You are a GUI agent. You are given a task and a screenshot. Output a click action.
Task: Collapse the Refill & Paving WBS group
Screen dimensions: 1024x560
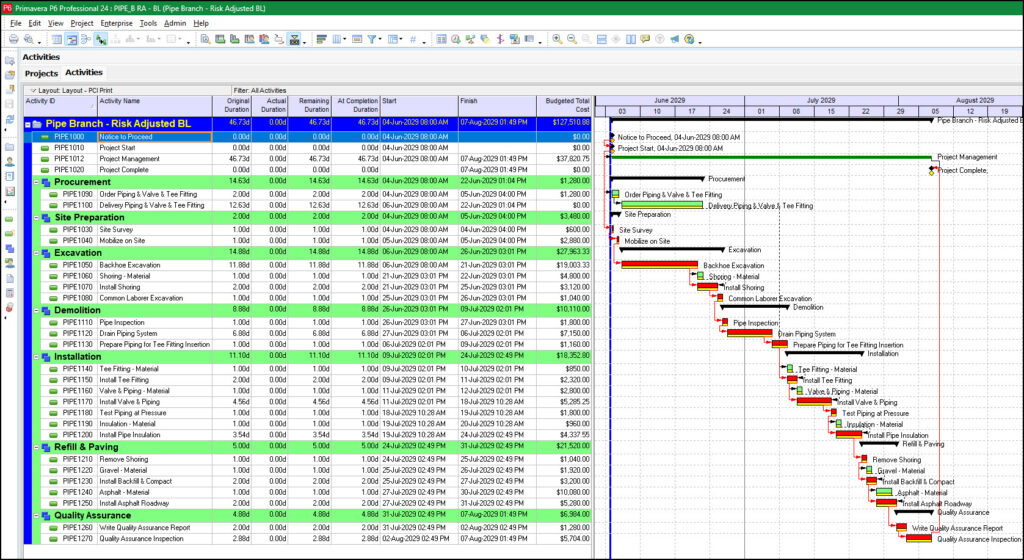click(x=37, y=447)
